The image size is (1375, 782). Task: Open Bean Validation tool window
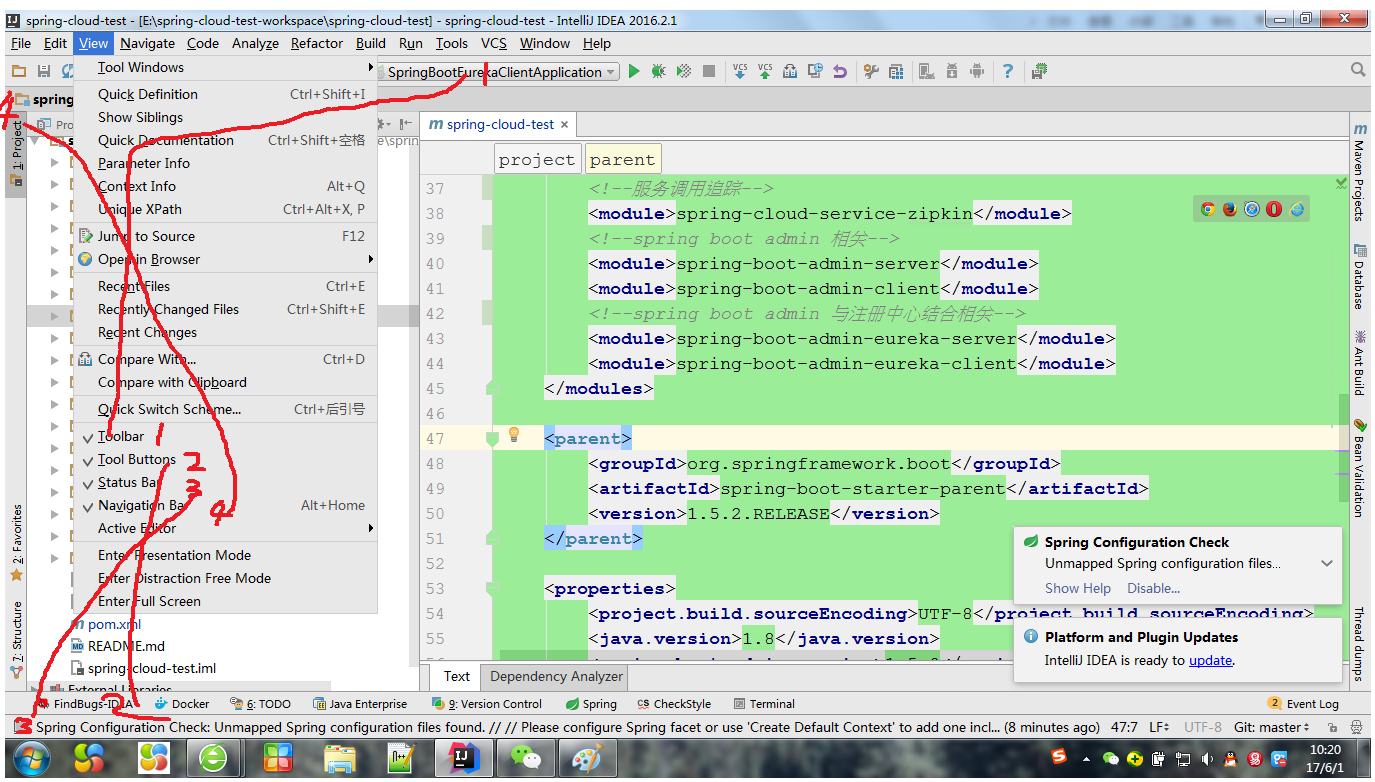pyautogui.click(x=1360, y=467)
